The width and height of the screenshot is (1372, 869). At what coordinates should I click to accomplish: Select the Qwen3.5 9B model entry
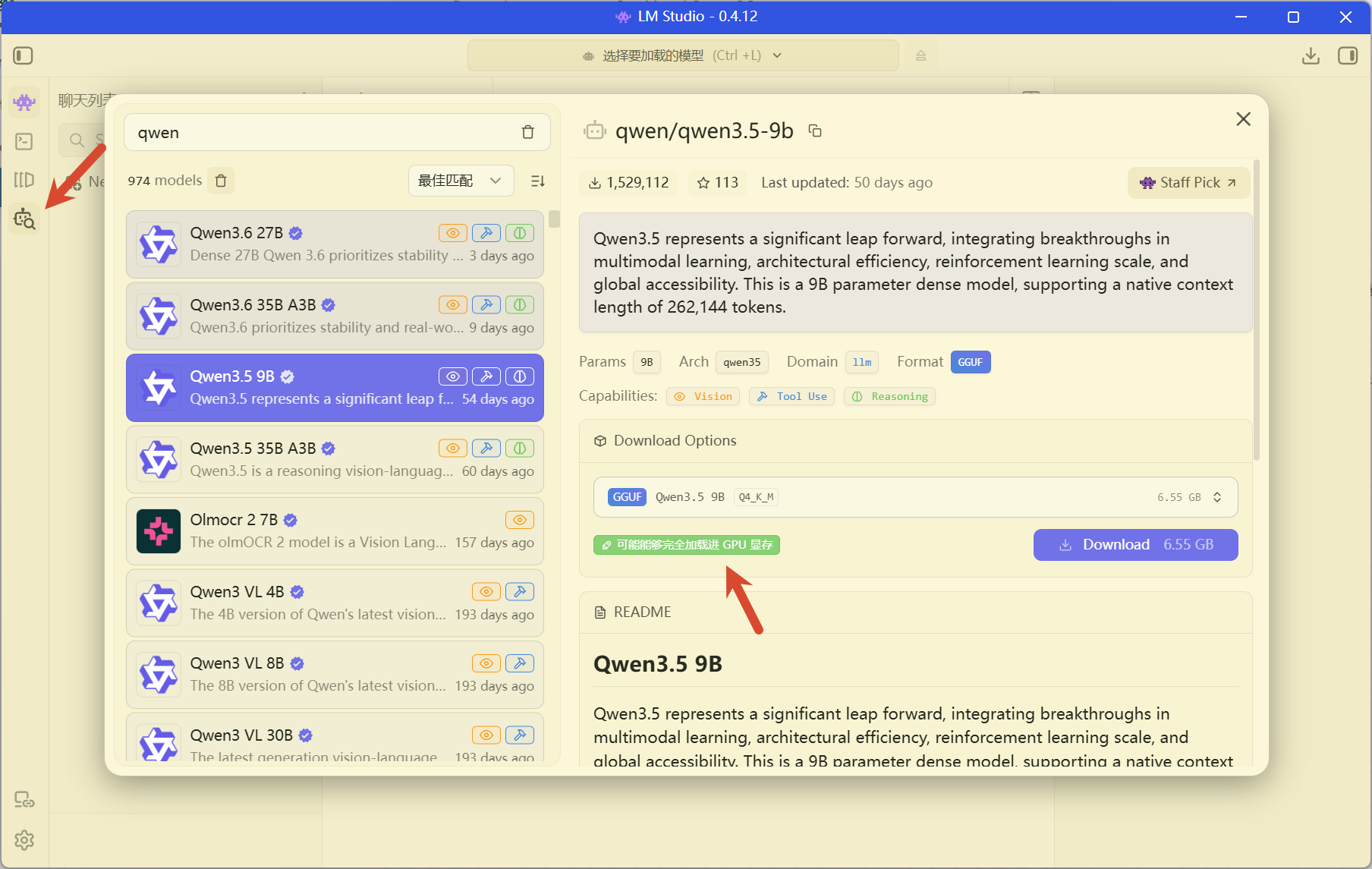point(335,388)
